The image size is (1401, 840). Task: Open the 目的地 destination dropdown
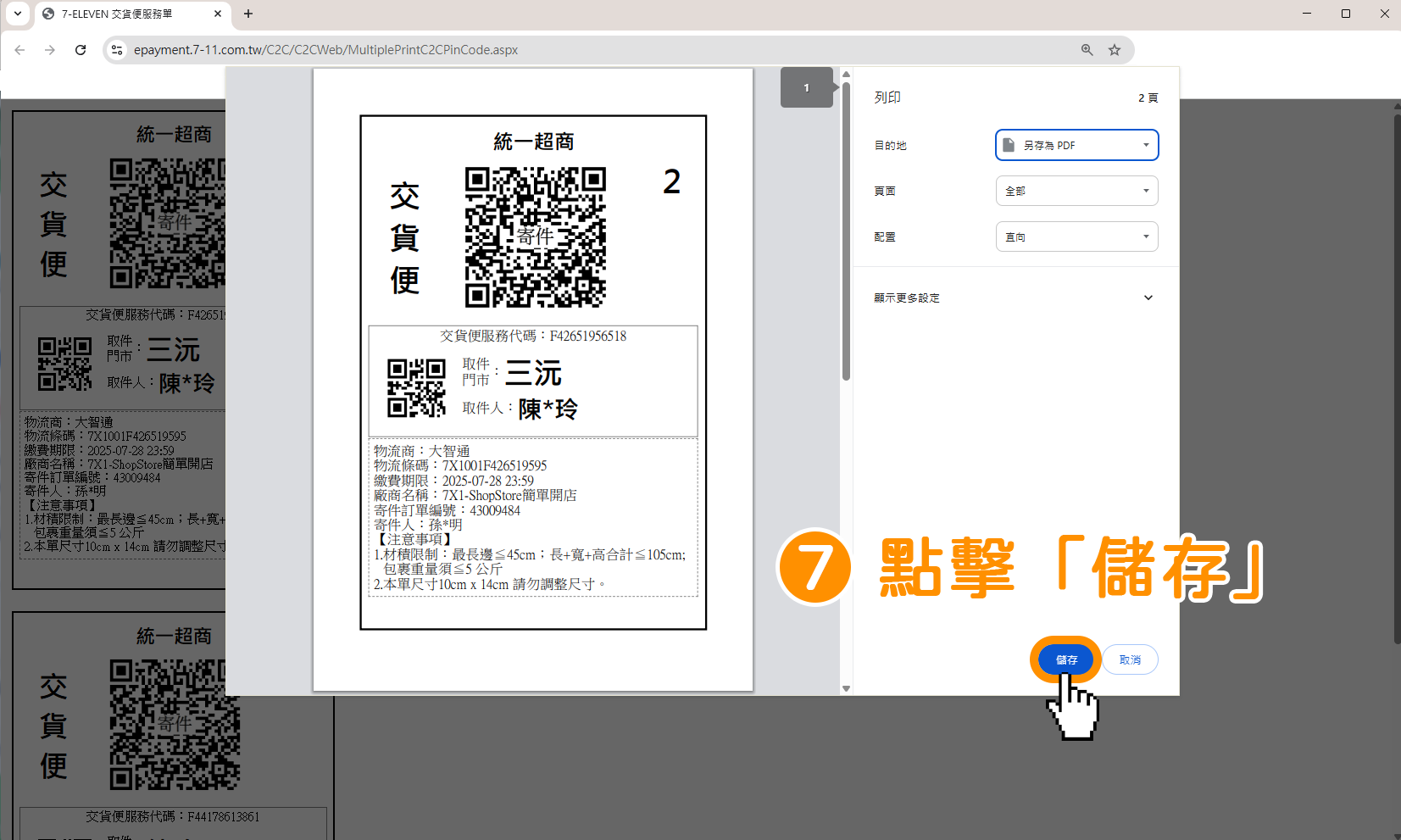[1076, 145]
